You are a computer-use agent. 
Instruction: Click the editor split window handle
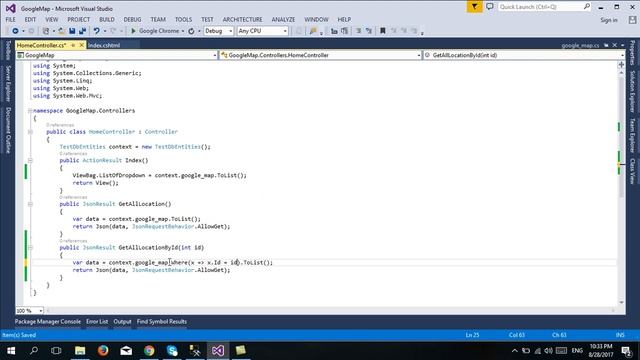621,64
